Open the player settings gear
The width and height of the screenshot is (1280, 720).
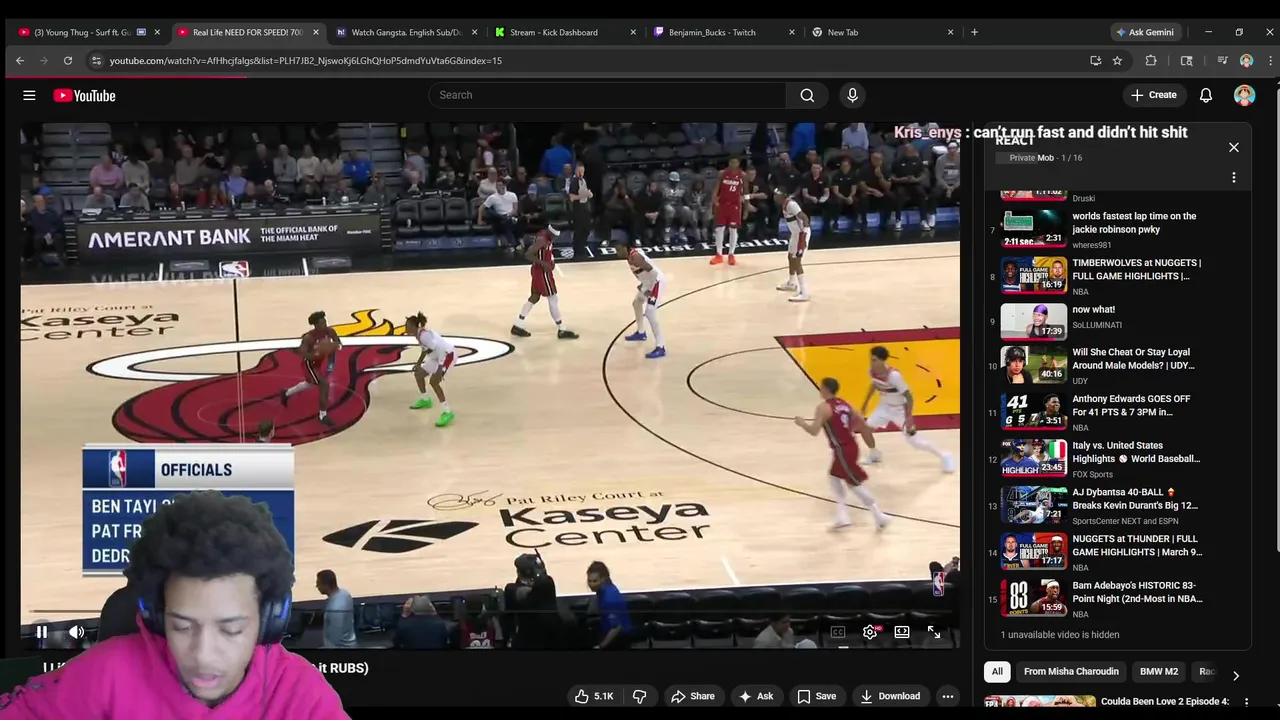[x=870, y=632]
